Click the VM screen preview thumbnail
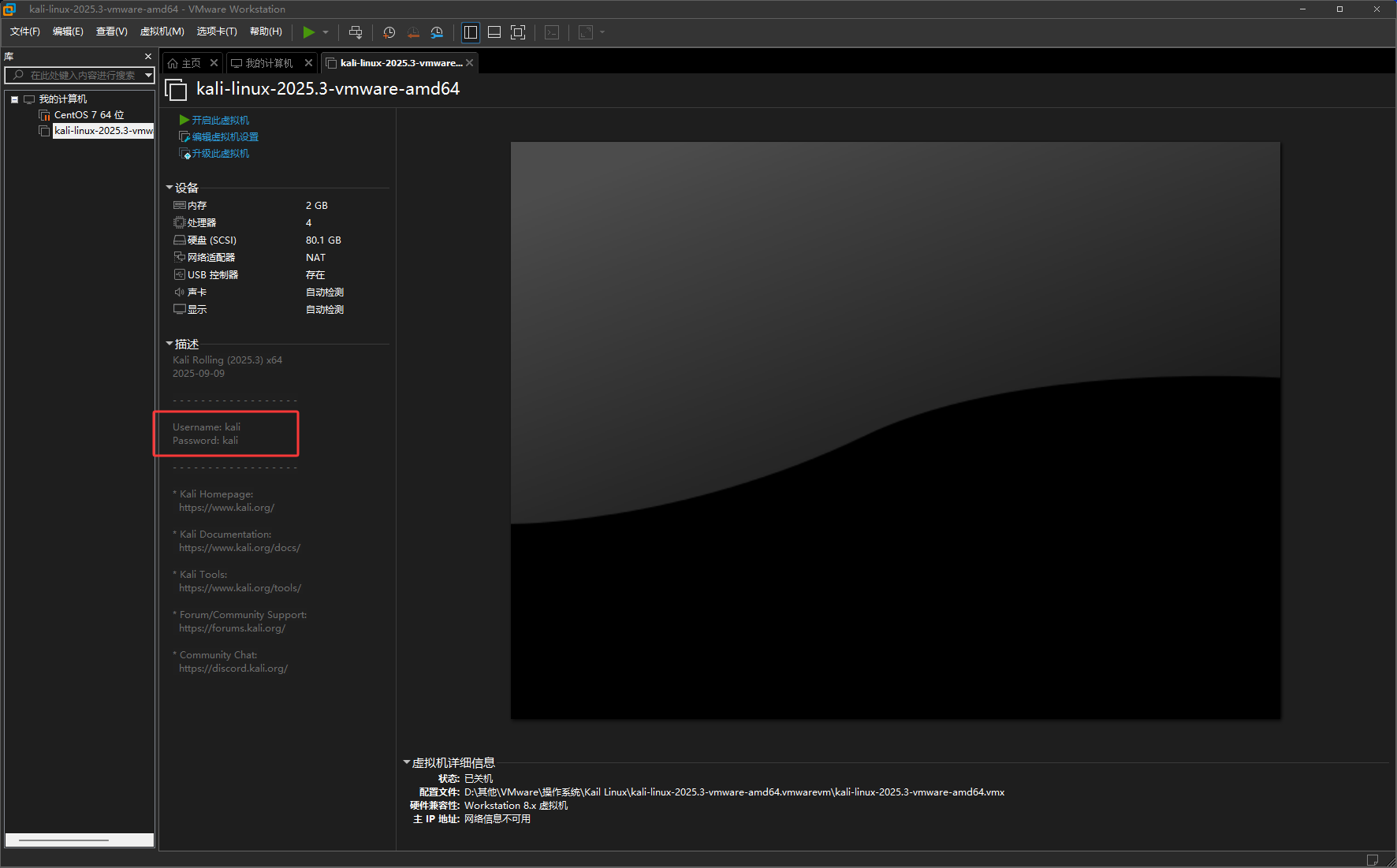 pos(896,430)
